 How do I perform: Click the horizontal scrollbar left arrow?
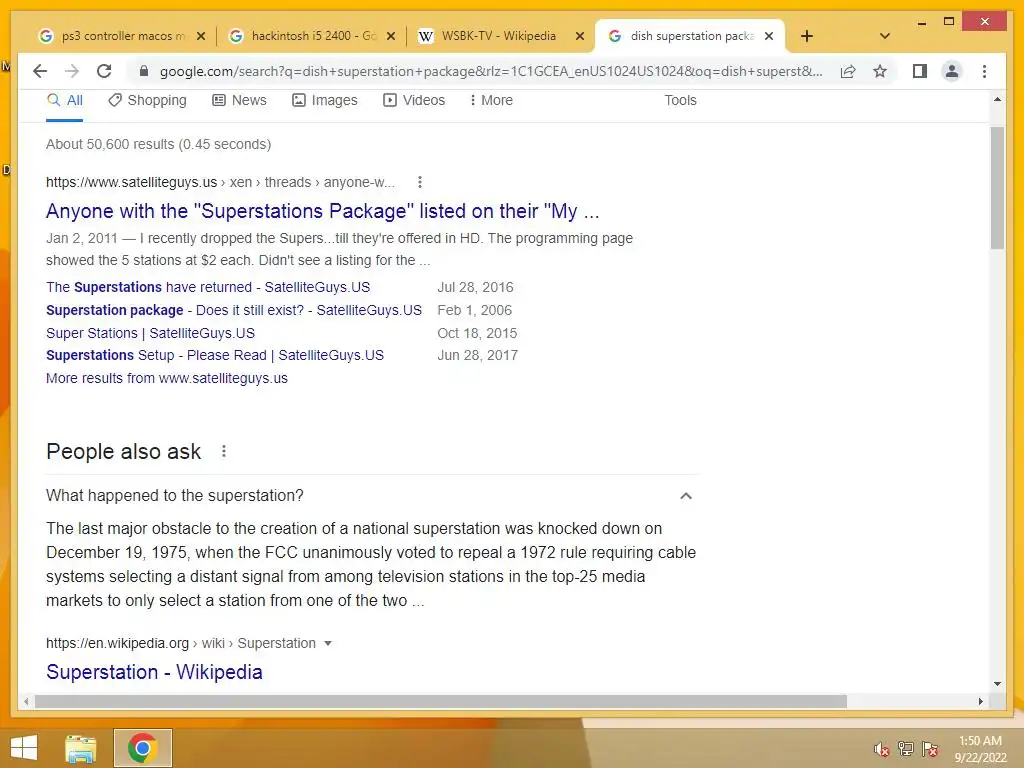tap(26, 701)
